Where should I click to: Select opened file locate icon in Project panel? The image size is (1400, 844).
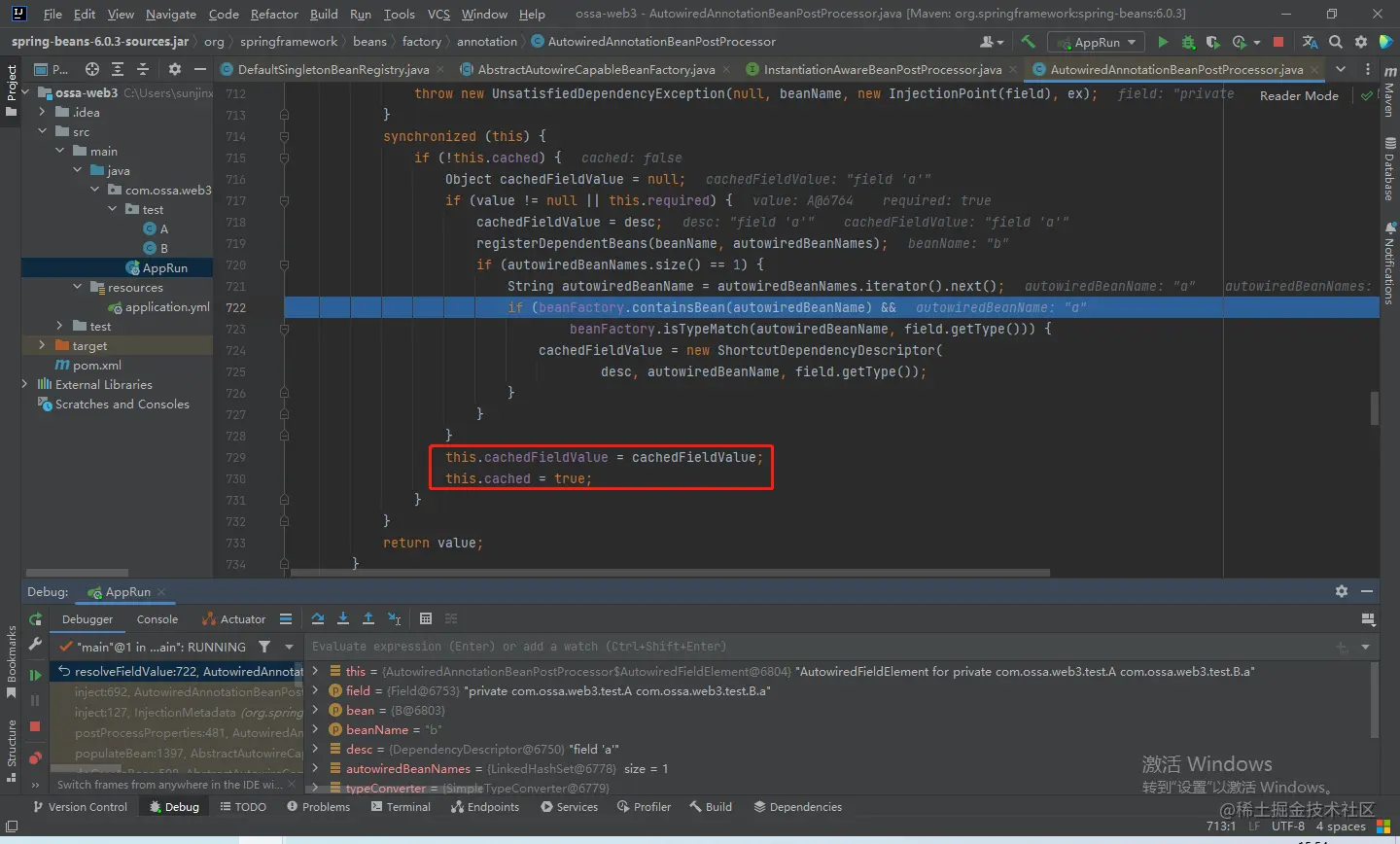pyautogui.click(x=92, y=69)
